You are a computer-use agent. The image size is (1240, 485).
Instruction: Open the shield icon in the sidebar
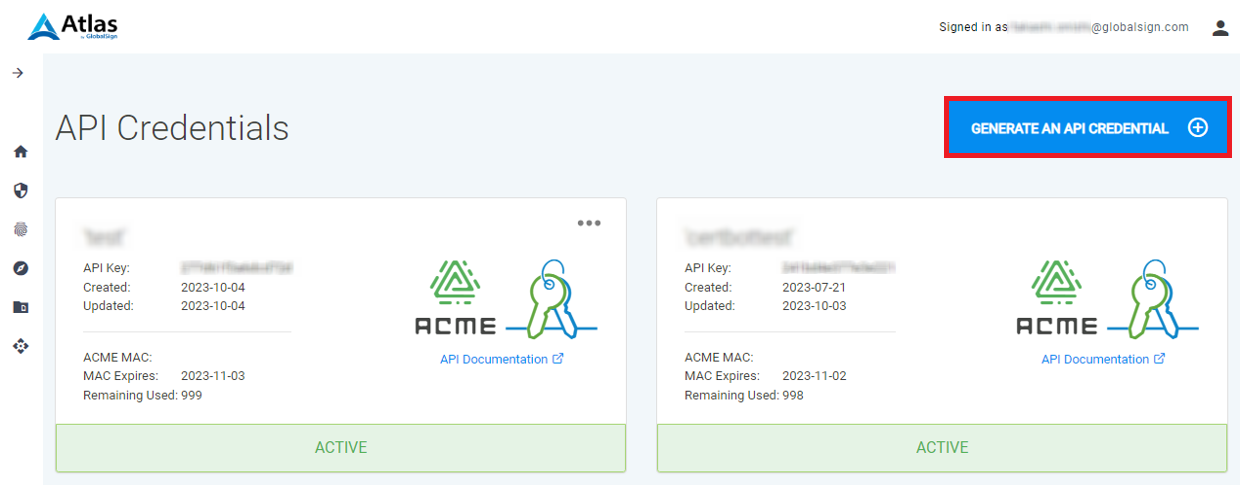(x=20, y=190)
